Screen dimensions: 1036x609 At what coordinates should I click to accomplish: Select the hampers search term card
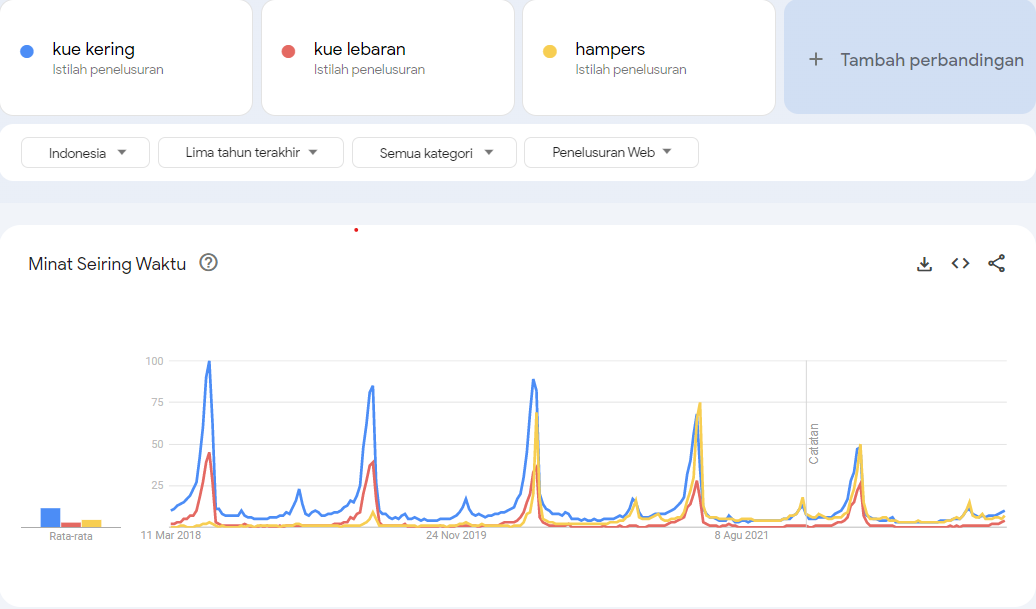648,57
